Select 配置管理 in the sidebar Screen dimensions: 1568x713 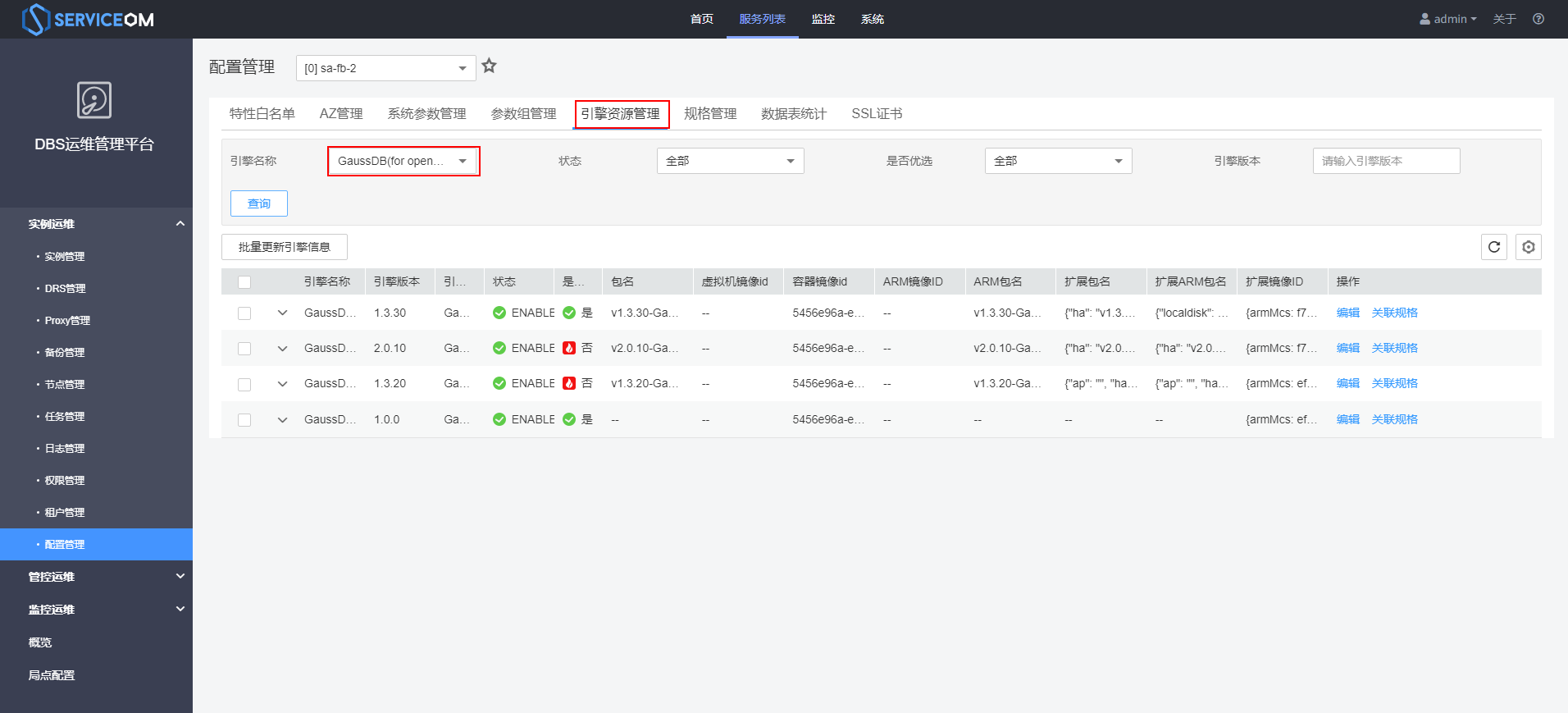point(96,545)
